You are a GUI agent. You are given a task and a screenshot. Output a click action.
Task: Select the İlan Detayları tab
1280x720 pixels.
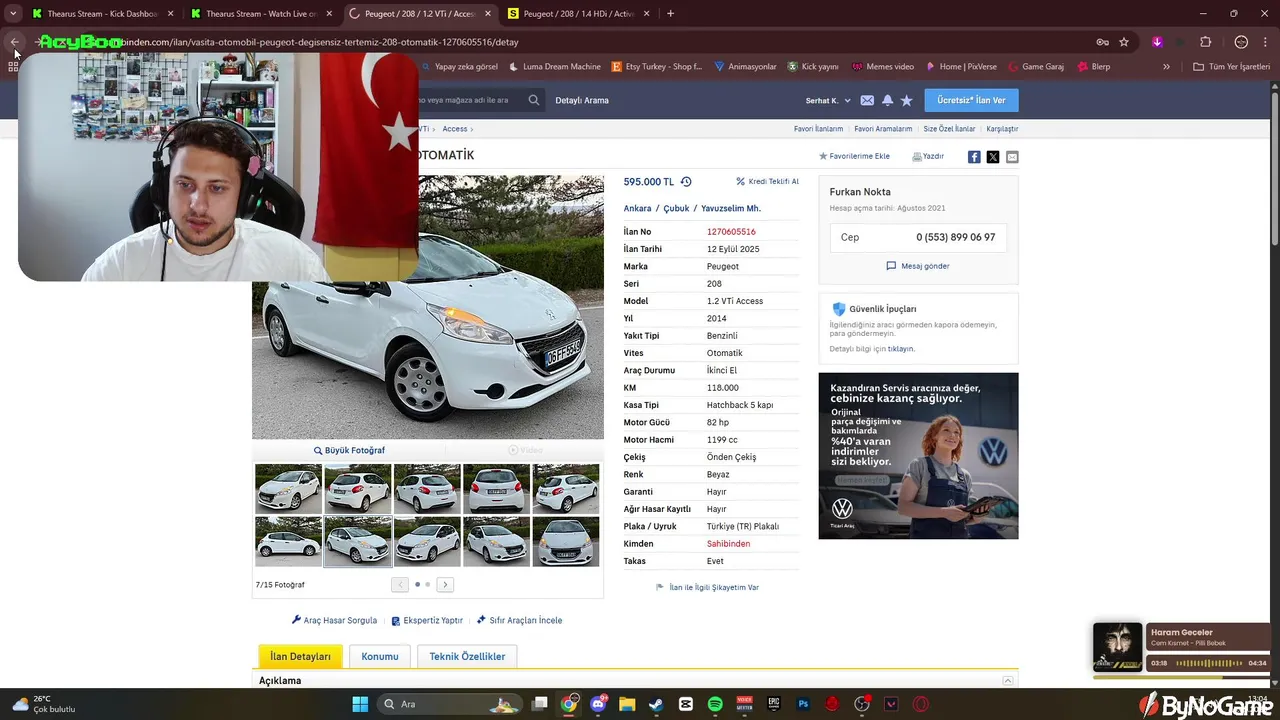(300, 657)
